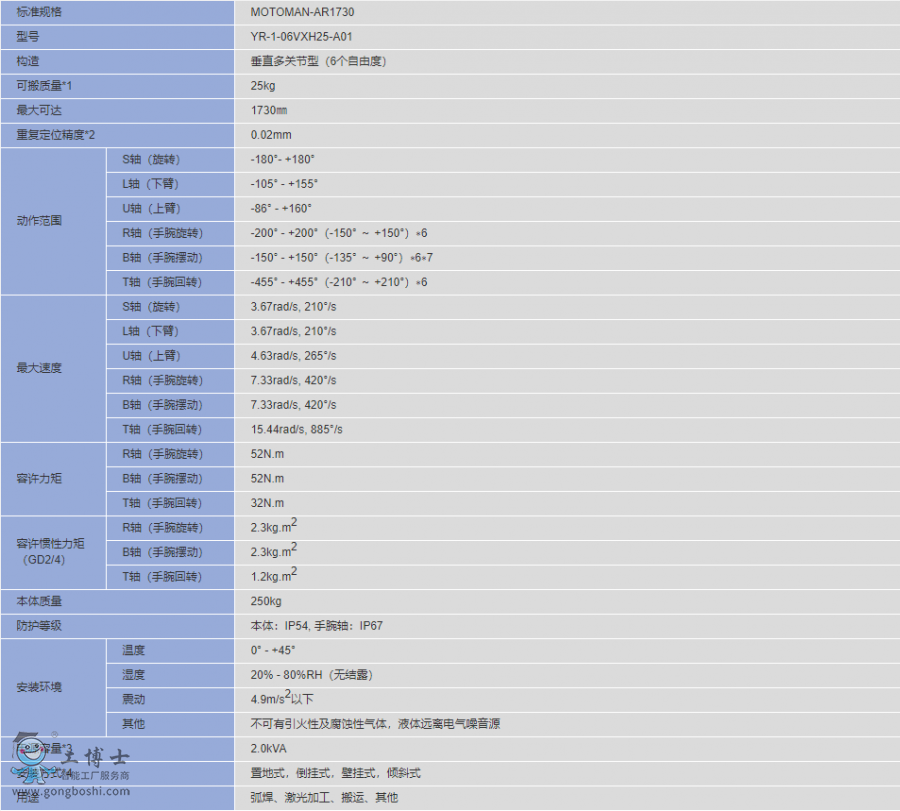The height and width of the screenshot is (811, 900).
Task: Click the 最大速度 group label
Action: 39,368
